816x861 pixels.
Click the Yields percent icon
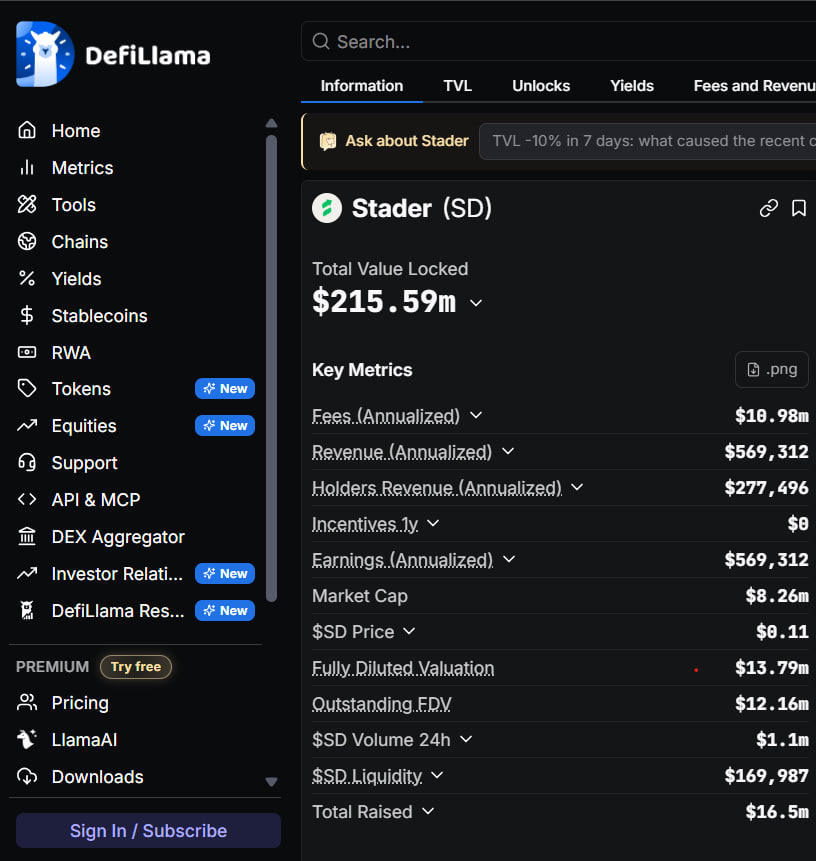(x=27, y=278)
